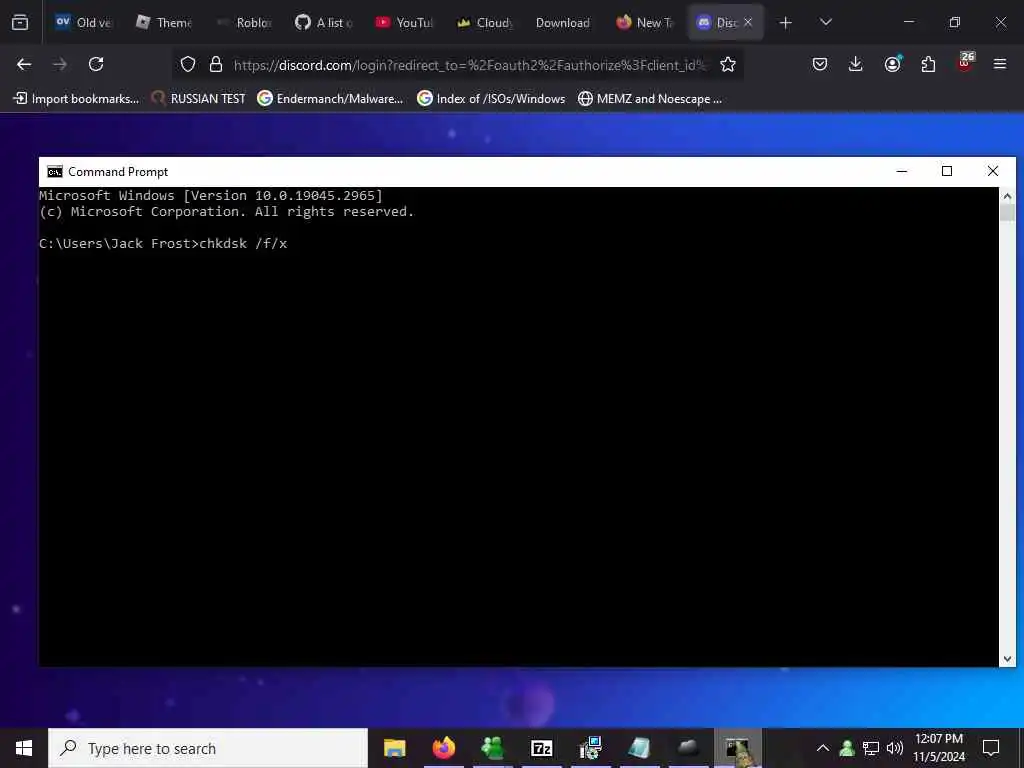Viewport: 1024px width, 768px height.
Task: Open the Firefox application menu
Action: [x=999, y=64]
